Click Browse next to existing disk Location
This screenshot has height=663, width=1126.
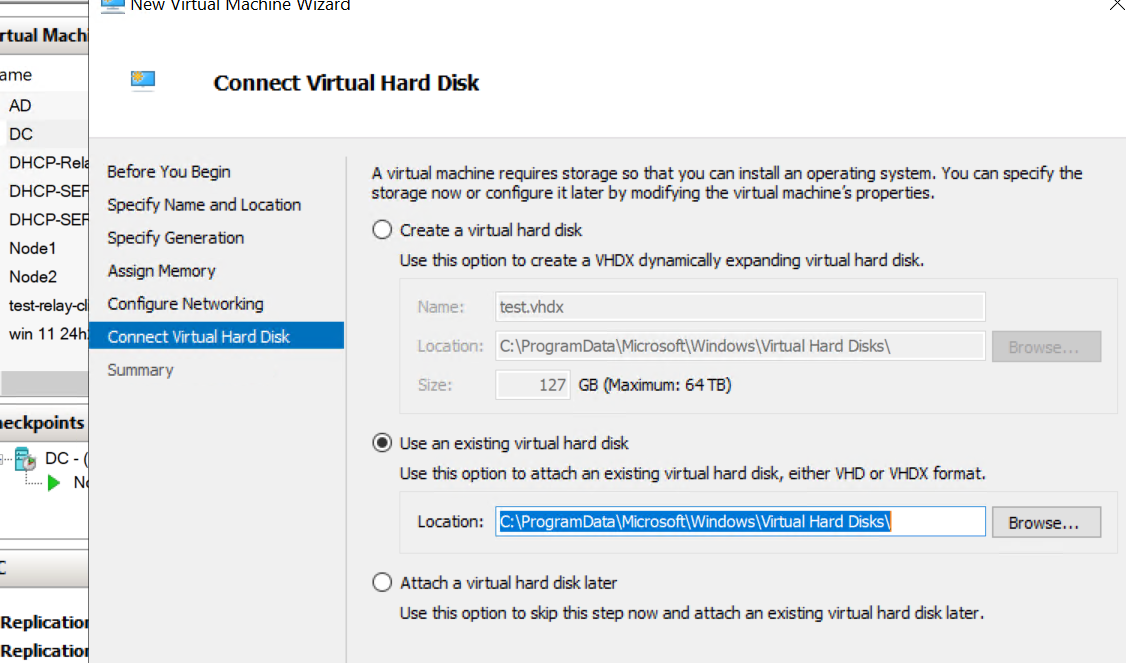point(1046,523)
